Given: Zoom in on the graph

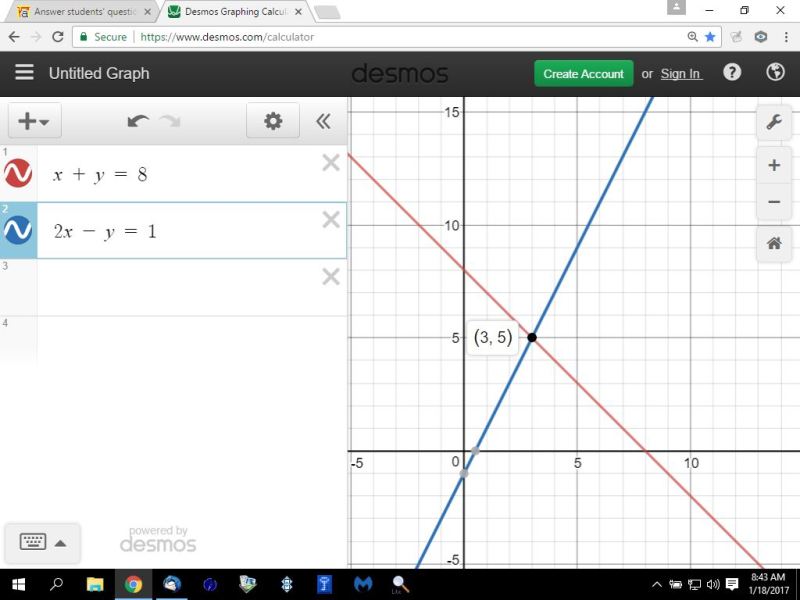Looking at the screenshot, I should (774, 165).
